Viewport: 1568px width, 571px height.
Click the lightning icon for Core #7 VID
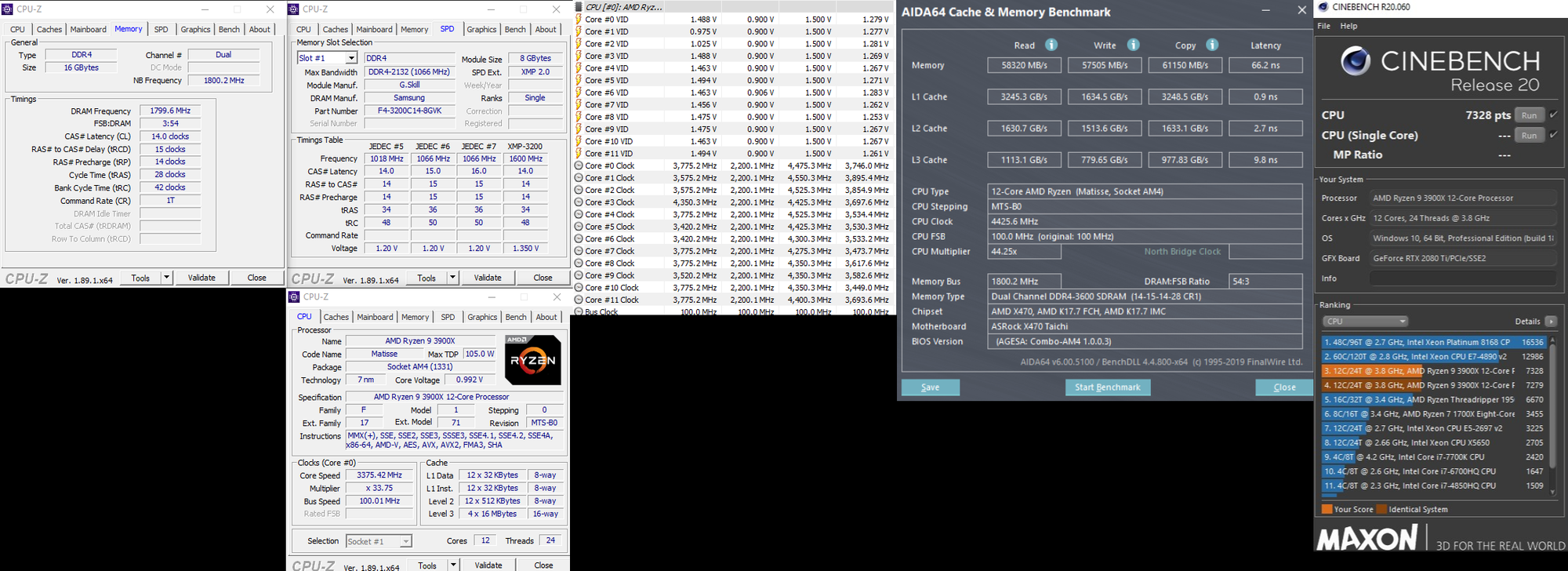point(579,104)
